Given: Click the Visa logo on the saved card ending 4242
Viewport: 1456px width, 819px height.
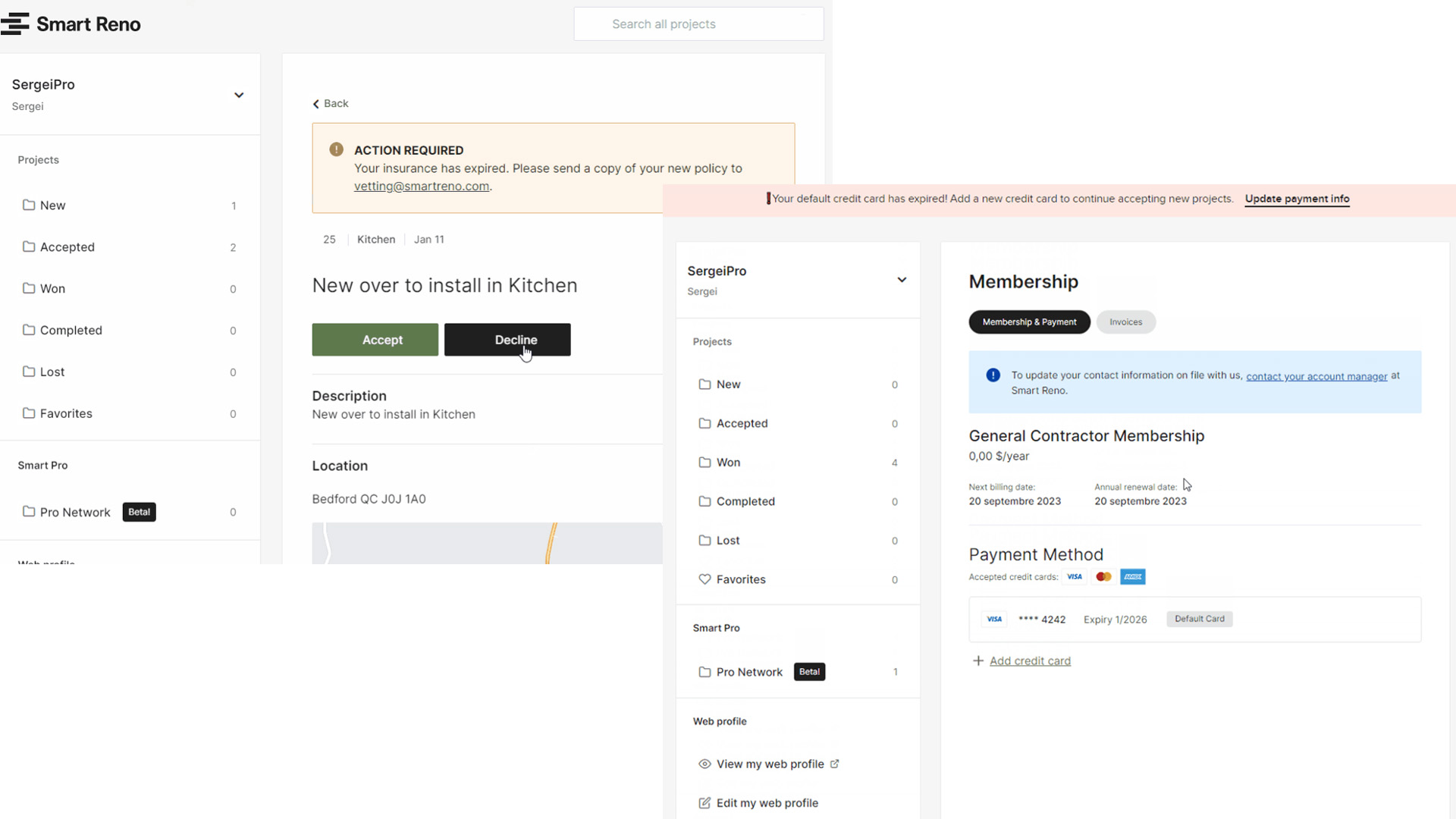Looking at the screenshot, I should pyautogui.click(x=994, y=620).
